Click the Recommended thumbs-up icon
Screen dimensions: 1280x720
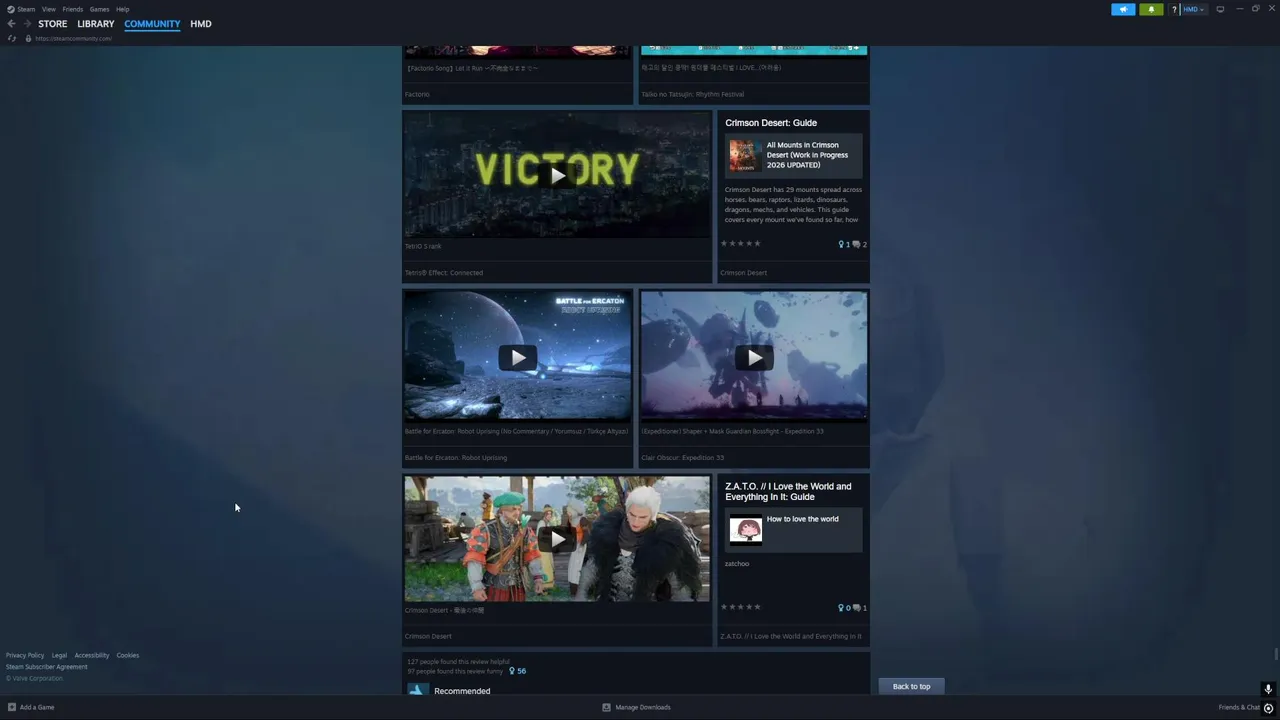pyautogui.click(x=418, y=690)
